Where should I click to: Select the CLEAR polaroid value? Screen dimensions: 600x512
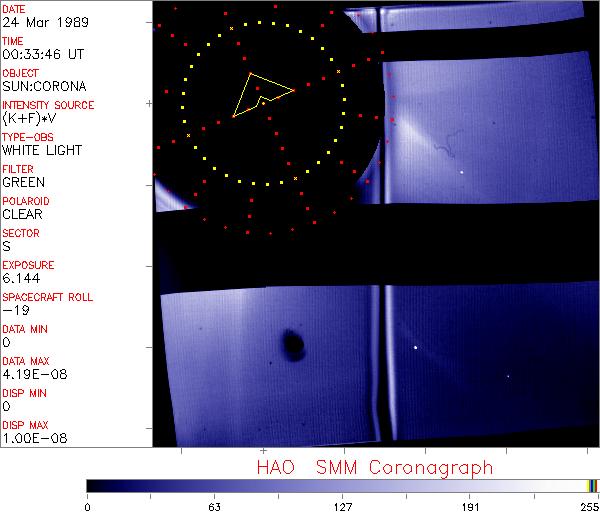tap(22, 214)
